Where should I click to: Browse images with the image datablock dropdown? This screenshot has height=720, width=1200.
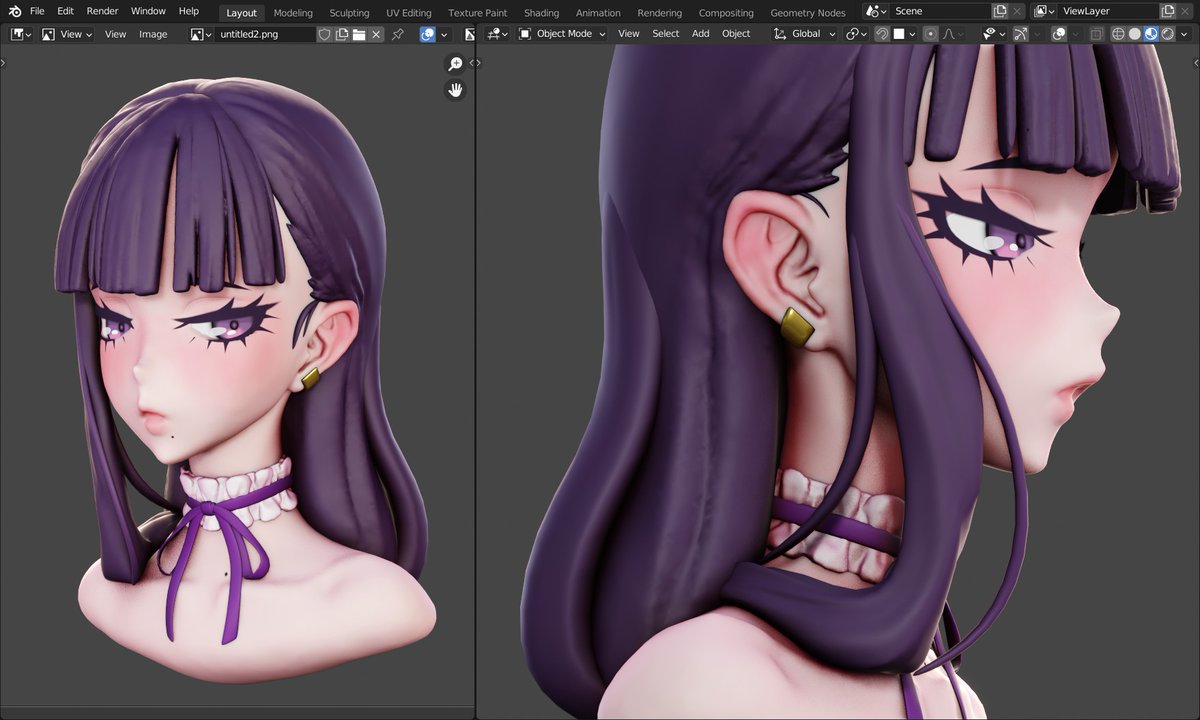[201, 34]
